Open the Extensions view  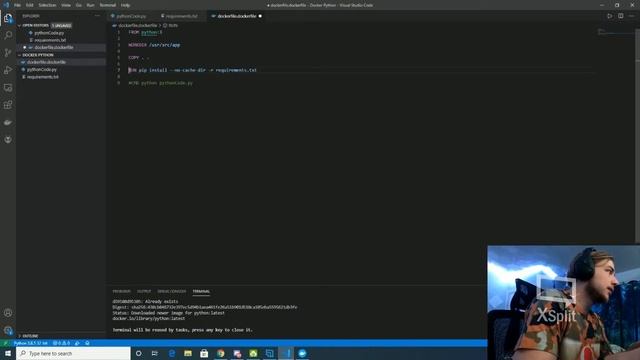pyautogui.click(x=8, y=105)
